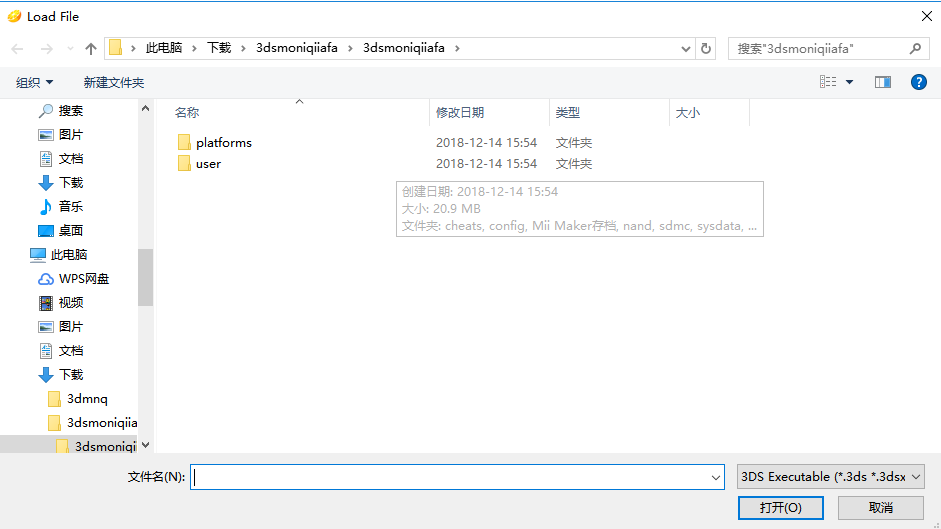Click the Up one level arrow icon

[x=91, y=48]
